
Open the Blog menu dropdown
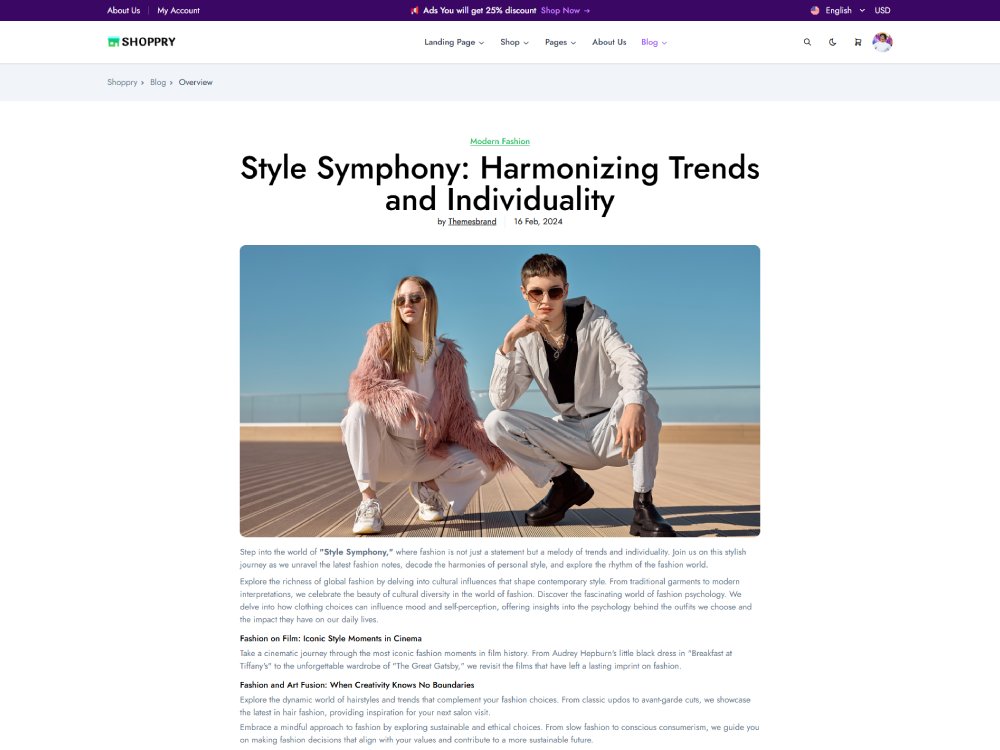pos(654,42)
